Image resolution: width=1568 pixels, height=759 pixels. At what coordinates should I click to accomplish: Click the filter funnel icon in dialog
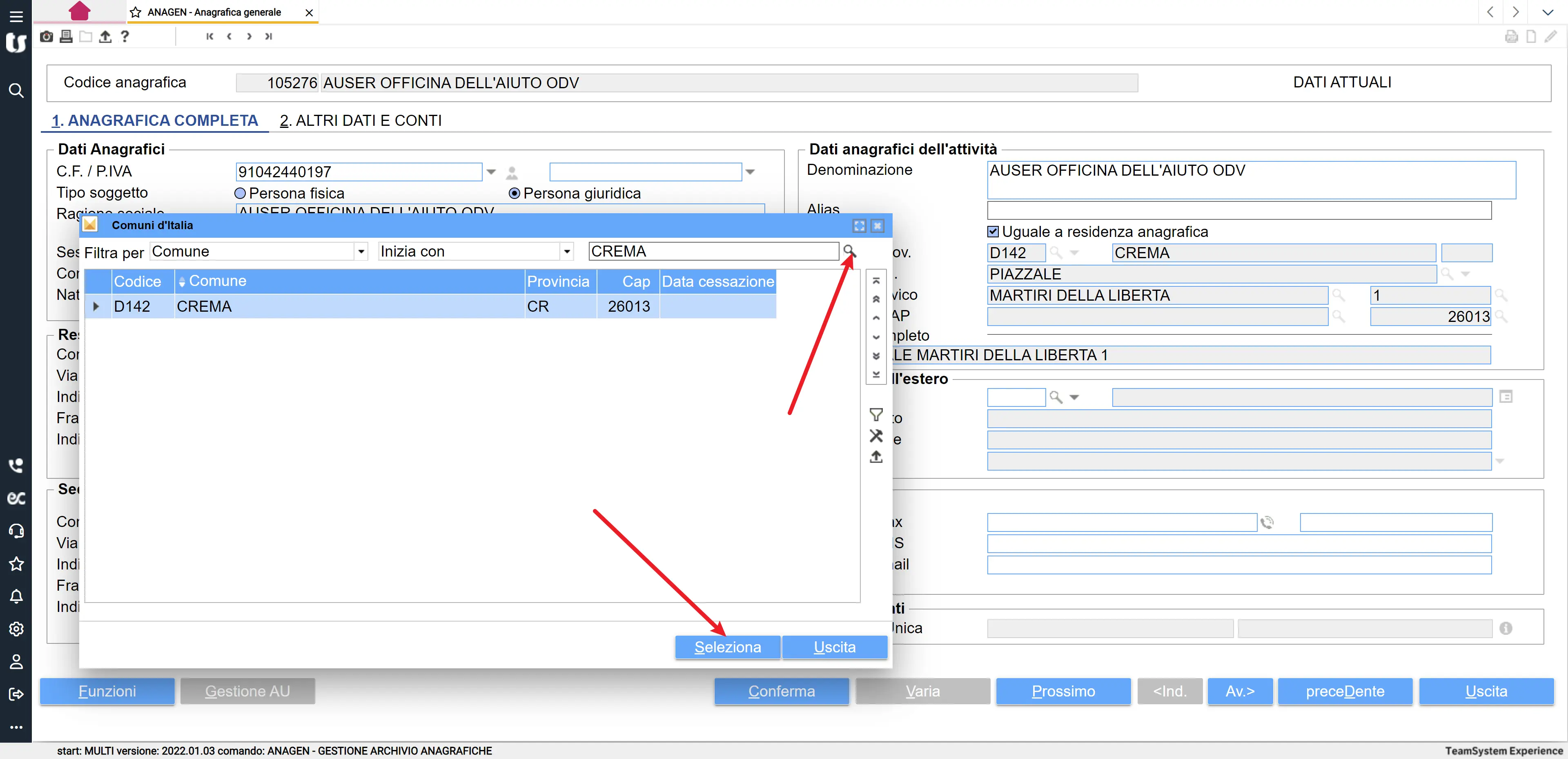pos(876,415)
